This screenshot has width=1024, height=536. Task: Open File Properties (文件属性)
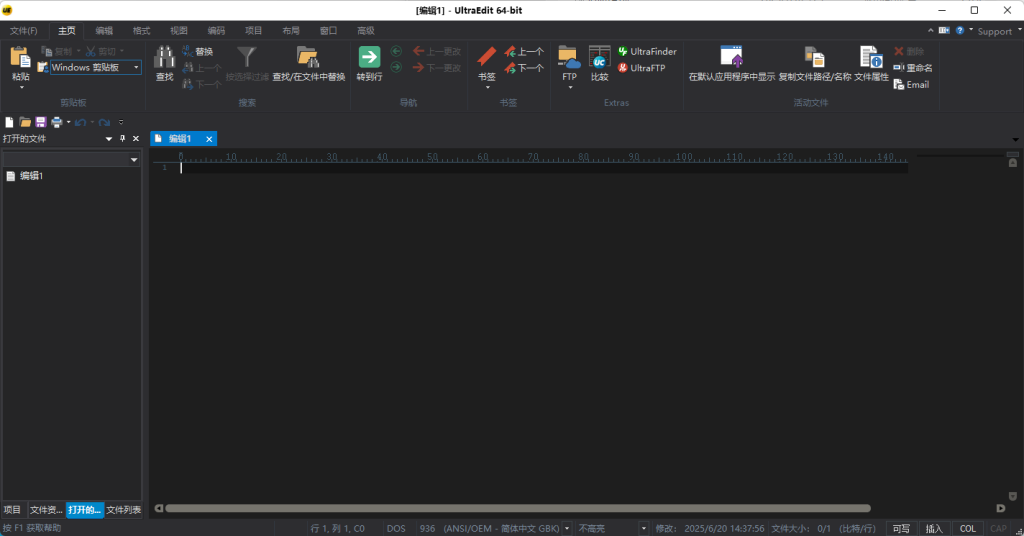point(871,64)
